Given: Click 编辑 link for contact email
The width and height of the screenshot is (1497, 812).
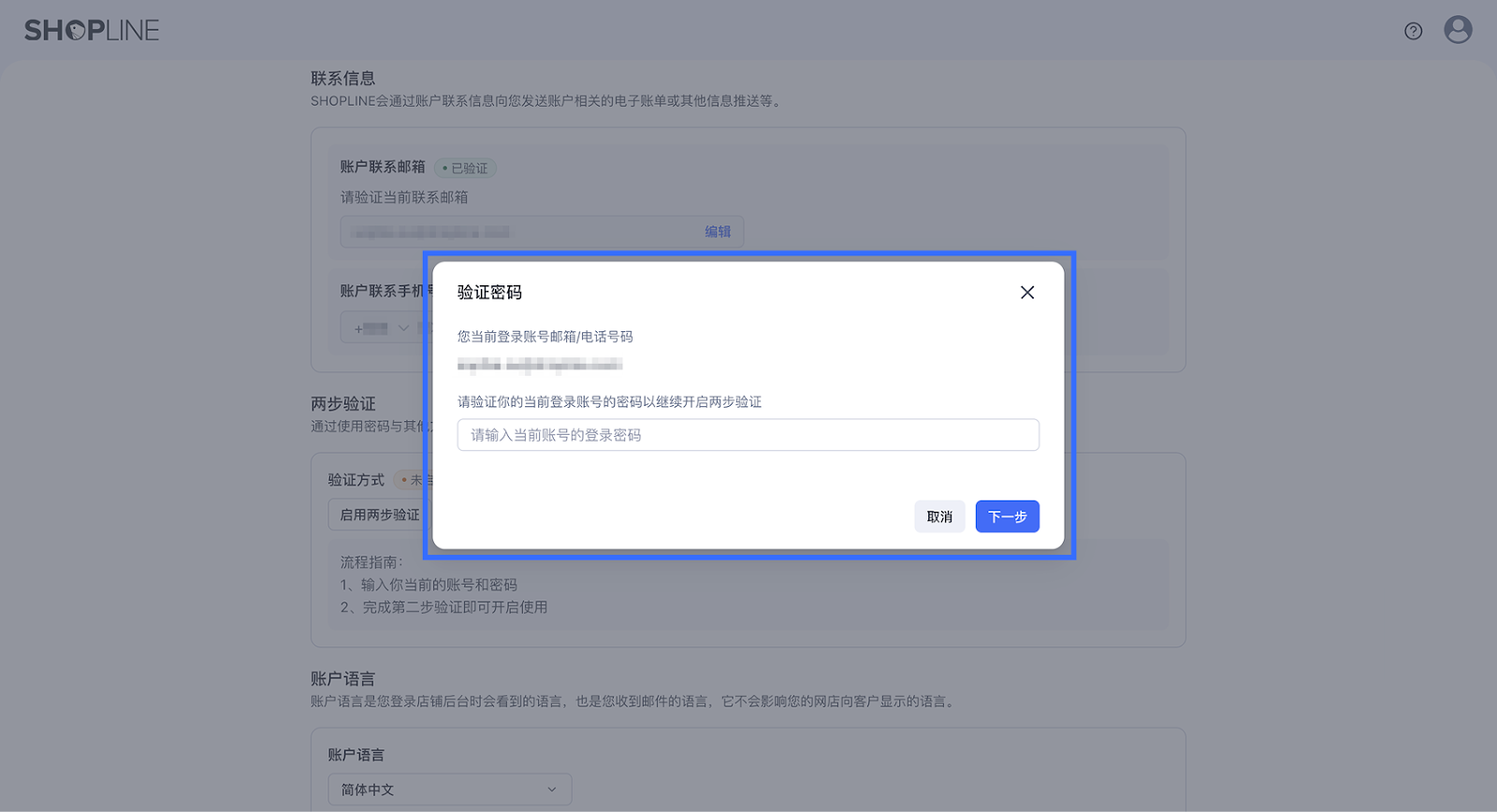Looking at the screenshot, I should [718, 232].
